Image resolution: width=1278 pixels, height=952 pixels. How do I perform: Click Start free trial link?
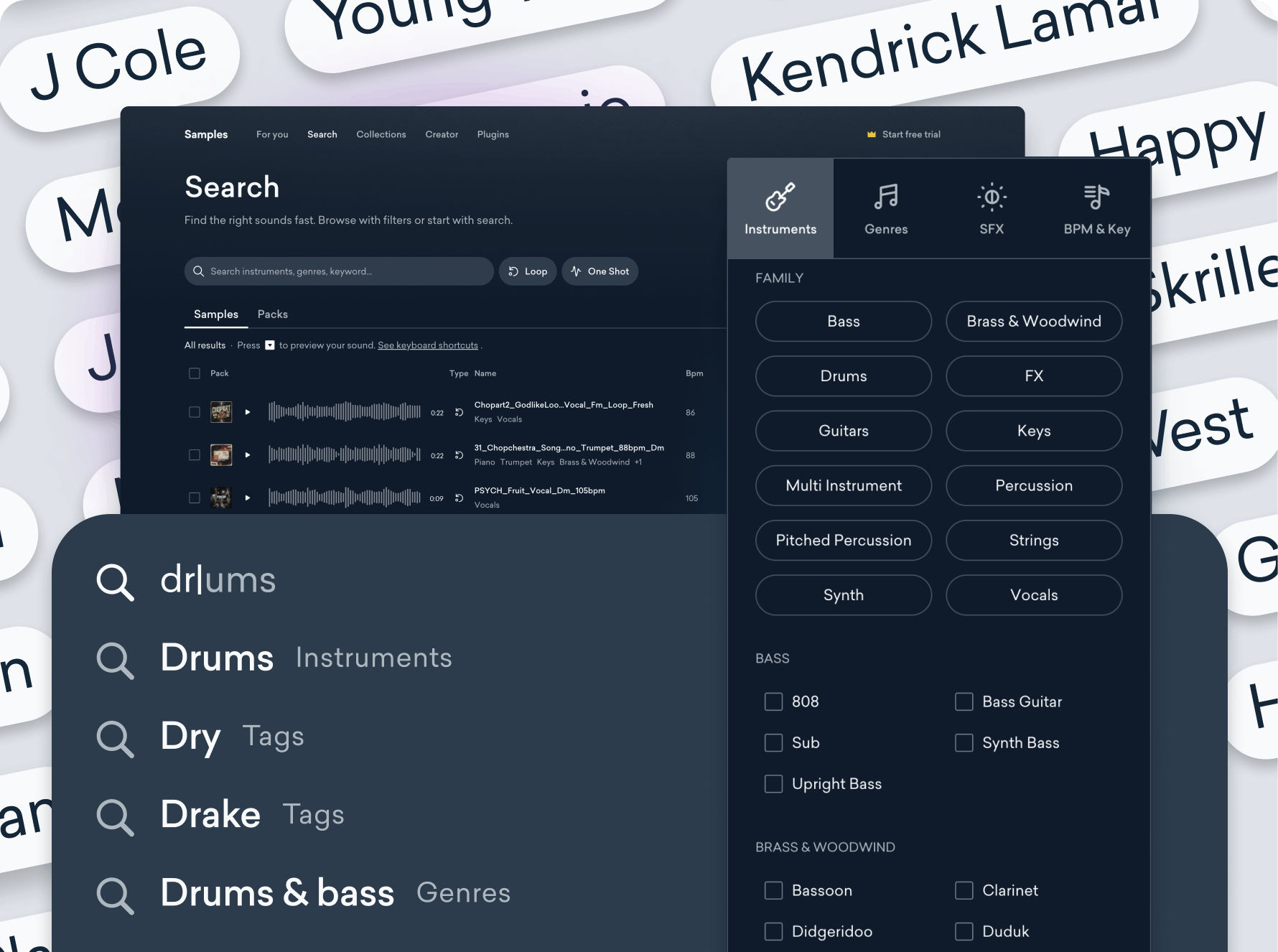(x=911, y=134)
